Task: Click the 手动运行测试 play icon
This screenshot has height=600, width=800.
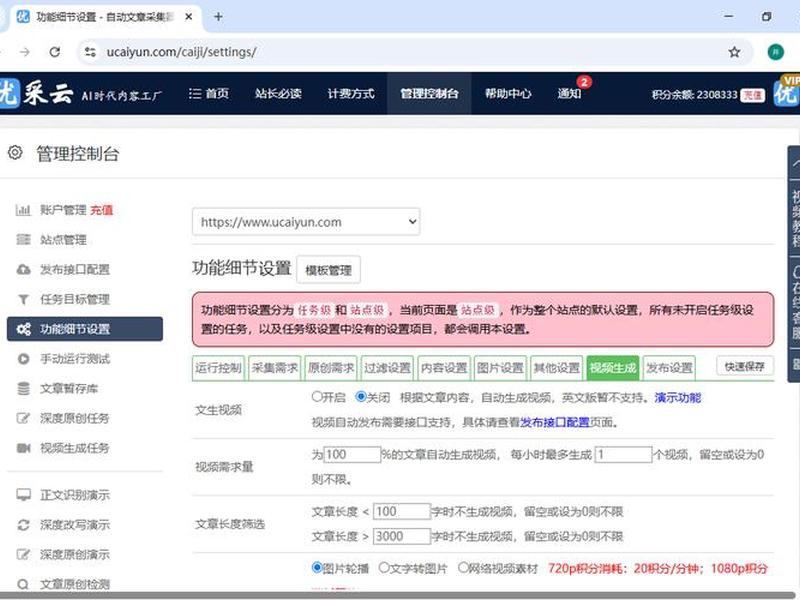Action: (23, 359)
